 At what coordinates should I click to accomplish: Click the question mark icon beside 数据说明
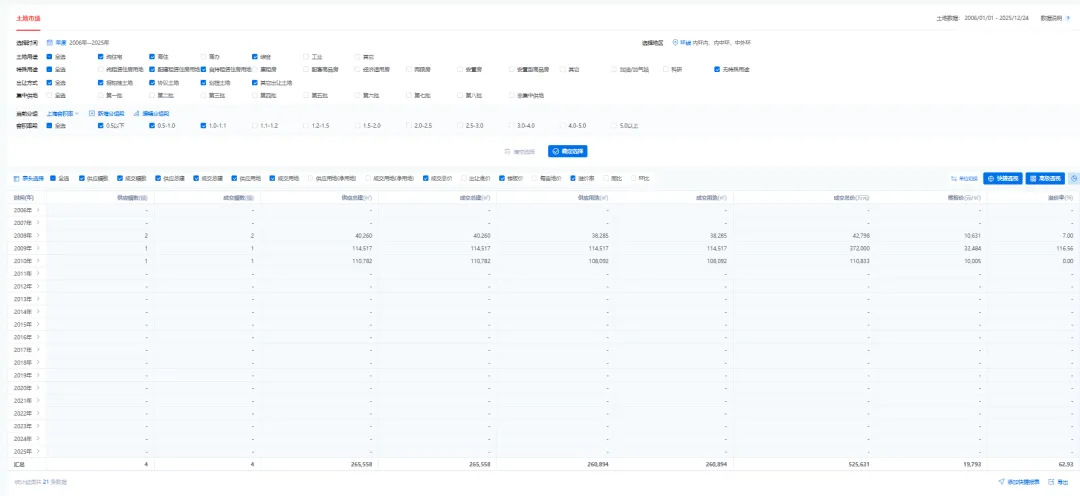point(1068,18)
